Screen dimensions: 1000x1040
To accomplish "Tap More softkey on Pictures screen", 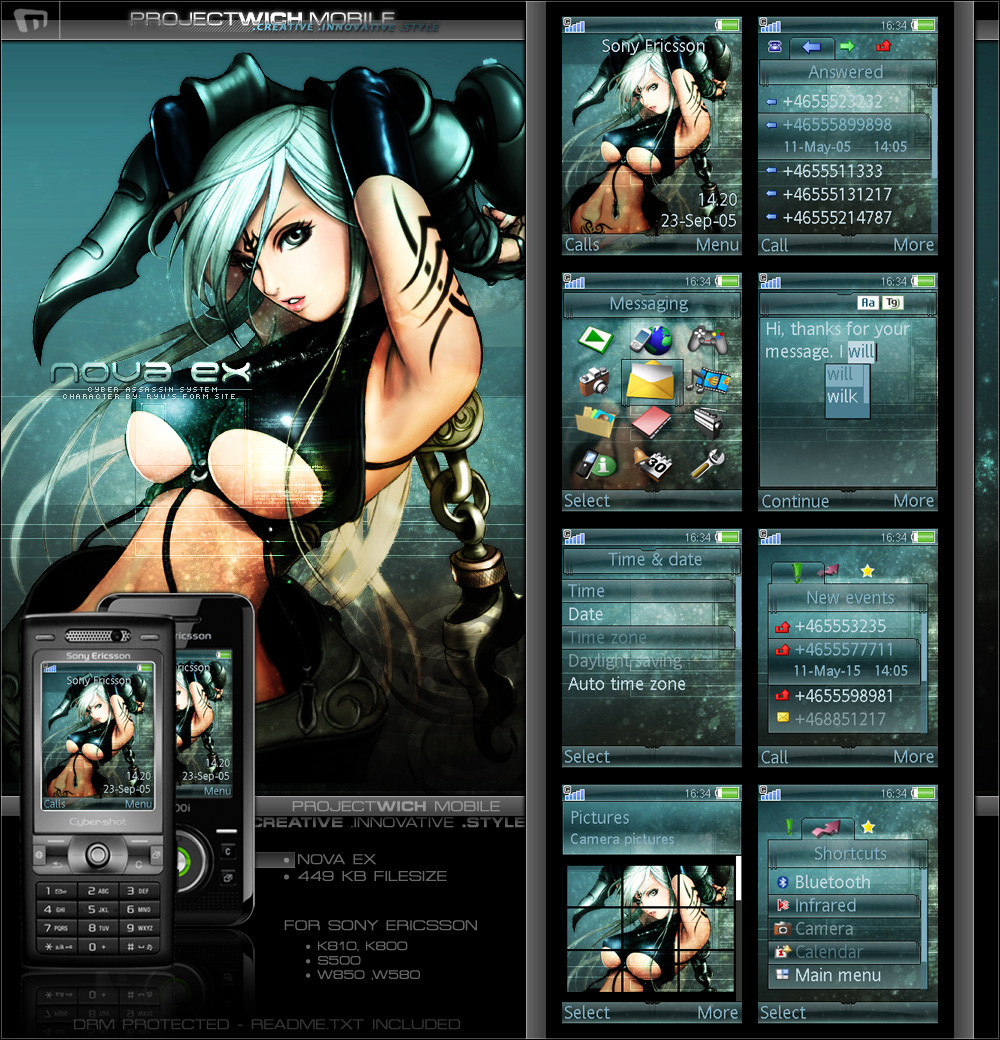I will (717, 1013).
